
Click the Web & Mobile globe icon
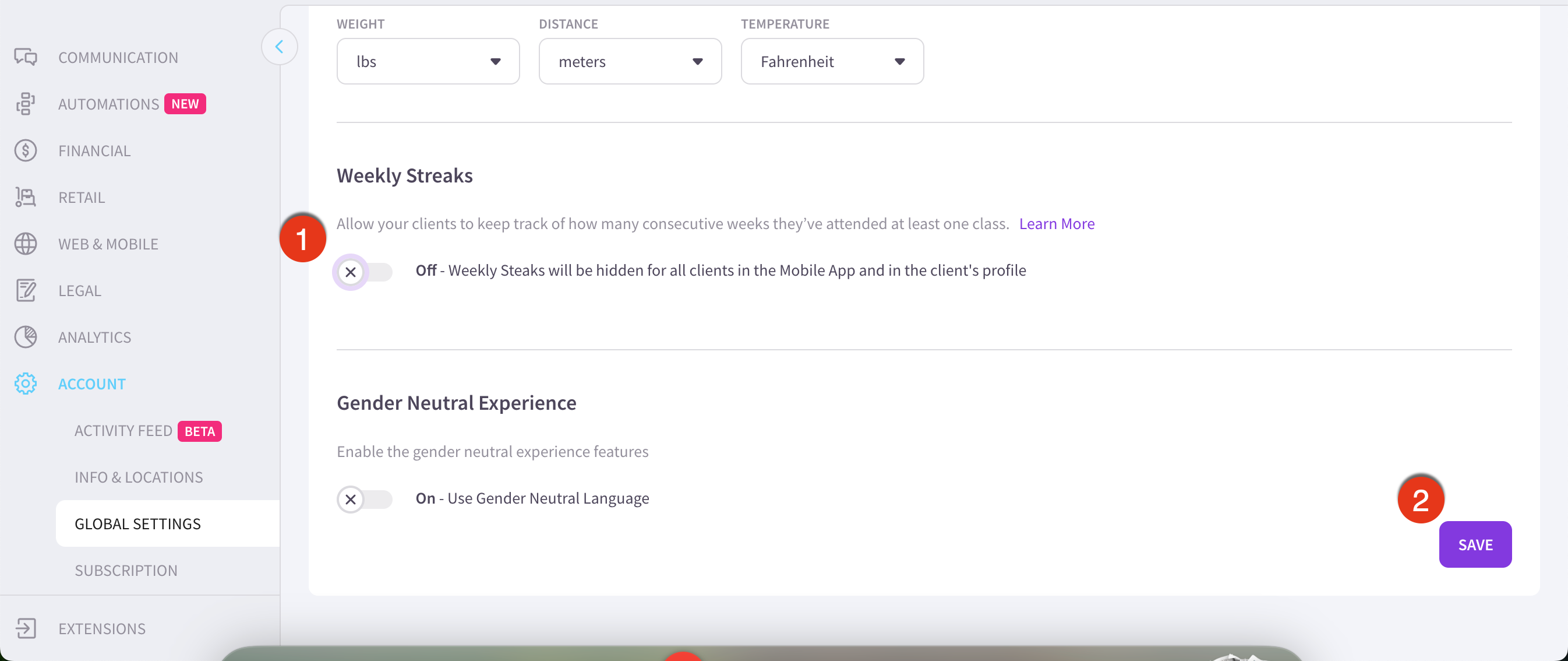26,244
